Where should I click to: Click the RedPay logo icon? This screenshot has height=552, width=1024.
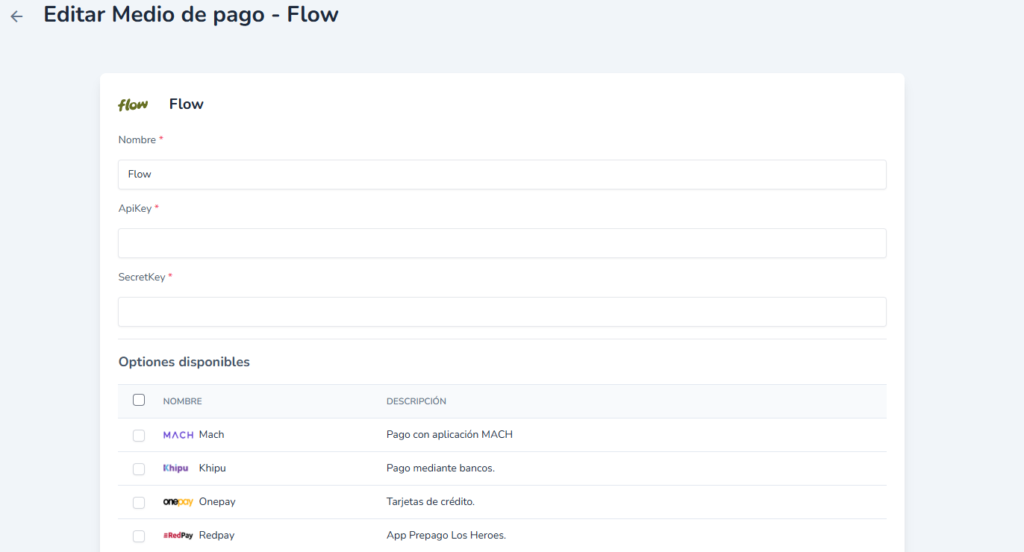click(x=178, y=536)
